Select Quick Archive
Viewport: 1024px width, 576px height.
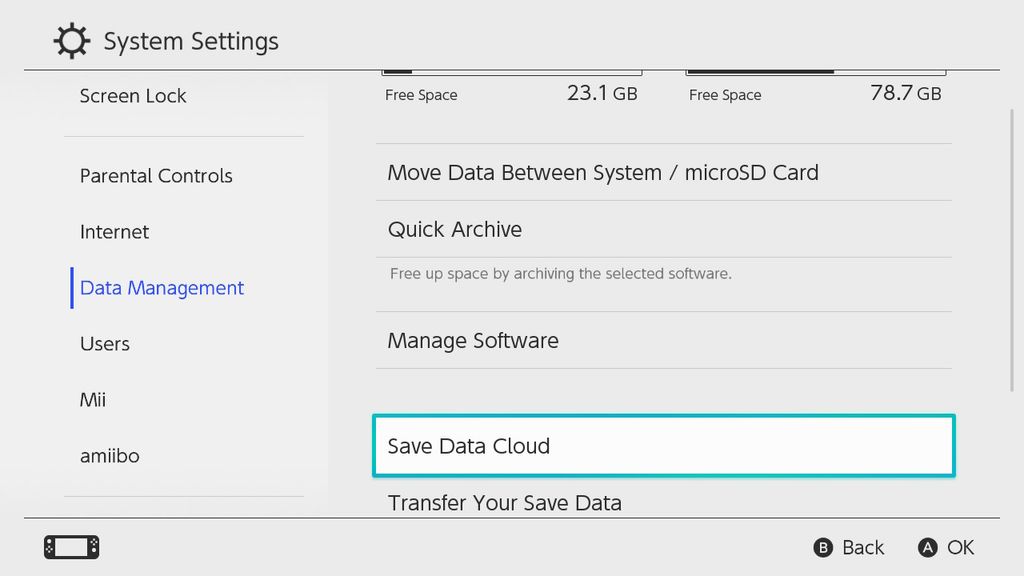click(x=454, y=229)
